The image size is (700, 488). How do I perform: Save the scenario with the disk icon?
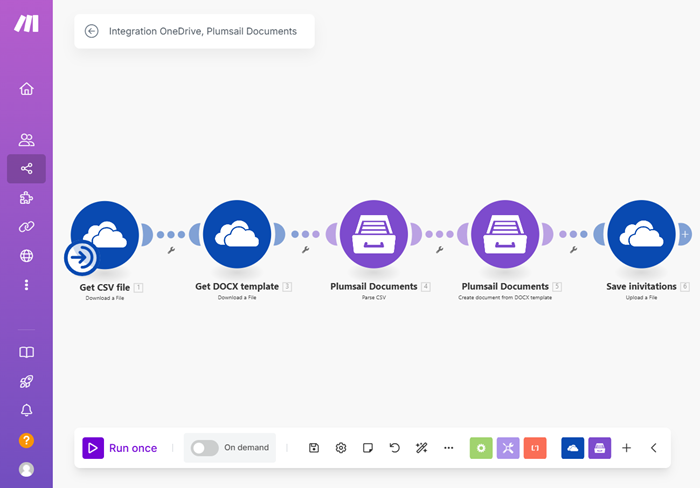pyautogui.click(x=314, y=448)
